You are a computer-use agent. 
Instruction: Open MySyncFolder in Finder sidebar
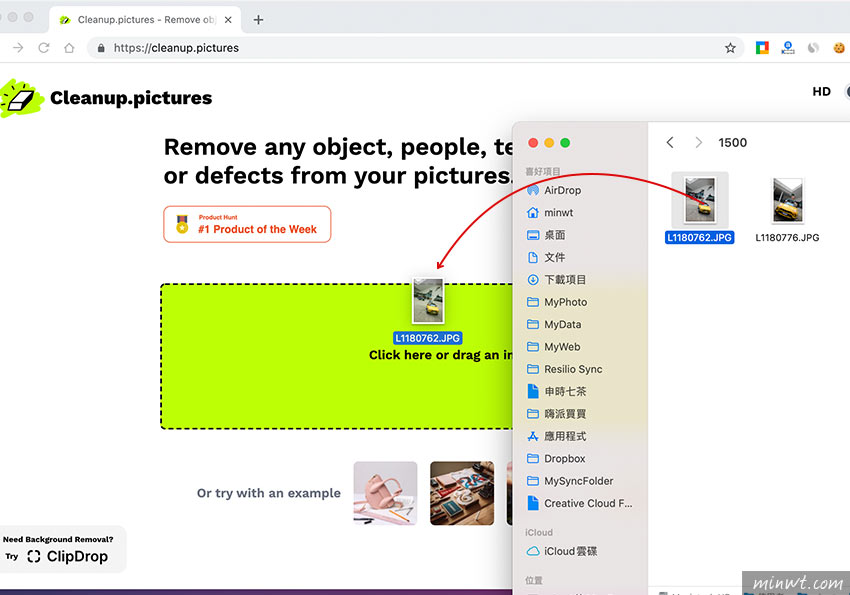point(570,481)
